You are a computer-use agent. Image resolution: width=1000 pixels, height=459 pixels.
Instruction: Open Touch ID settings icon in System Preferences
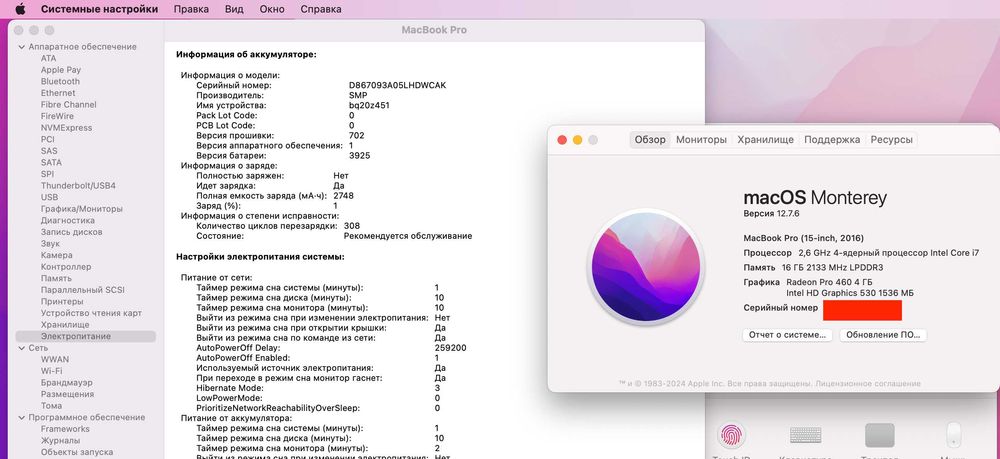(731, 435)
